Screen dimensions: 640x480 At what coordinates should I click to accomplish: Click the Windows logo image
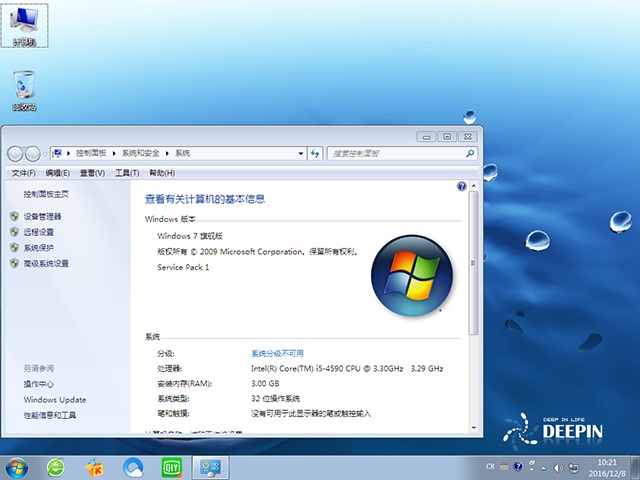[x=412, y=276]
